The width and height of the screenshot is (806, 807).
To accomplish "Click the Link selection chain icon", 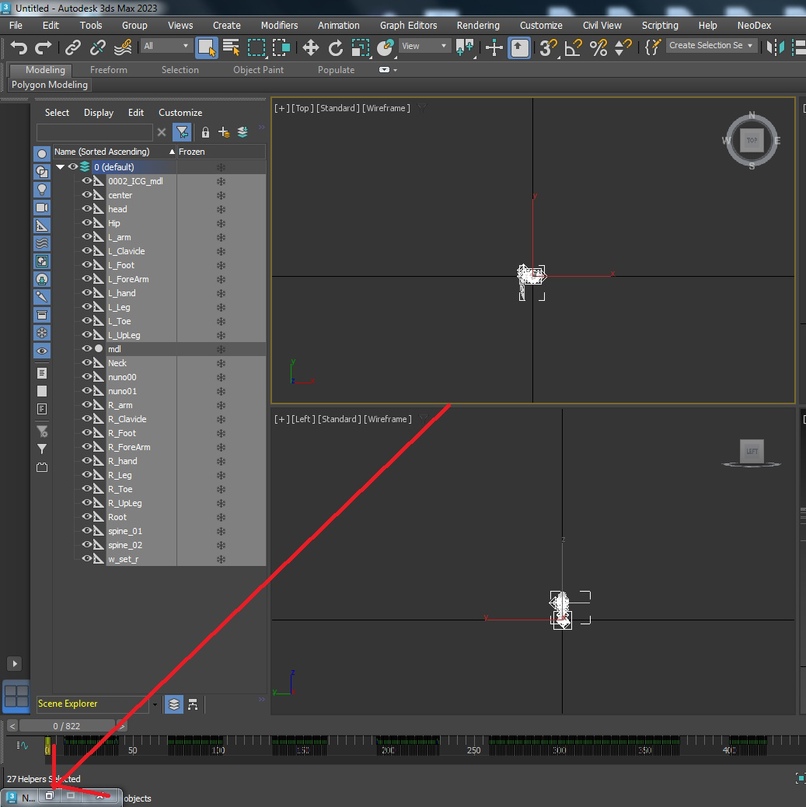I will [x=73, y=47].
